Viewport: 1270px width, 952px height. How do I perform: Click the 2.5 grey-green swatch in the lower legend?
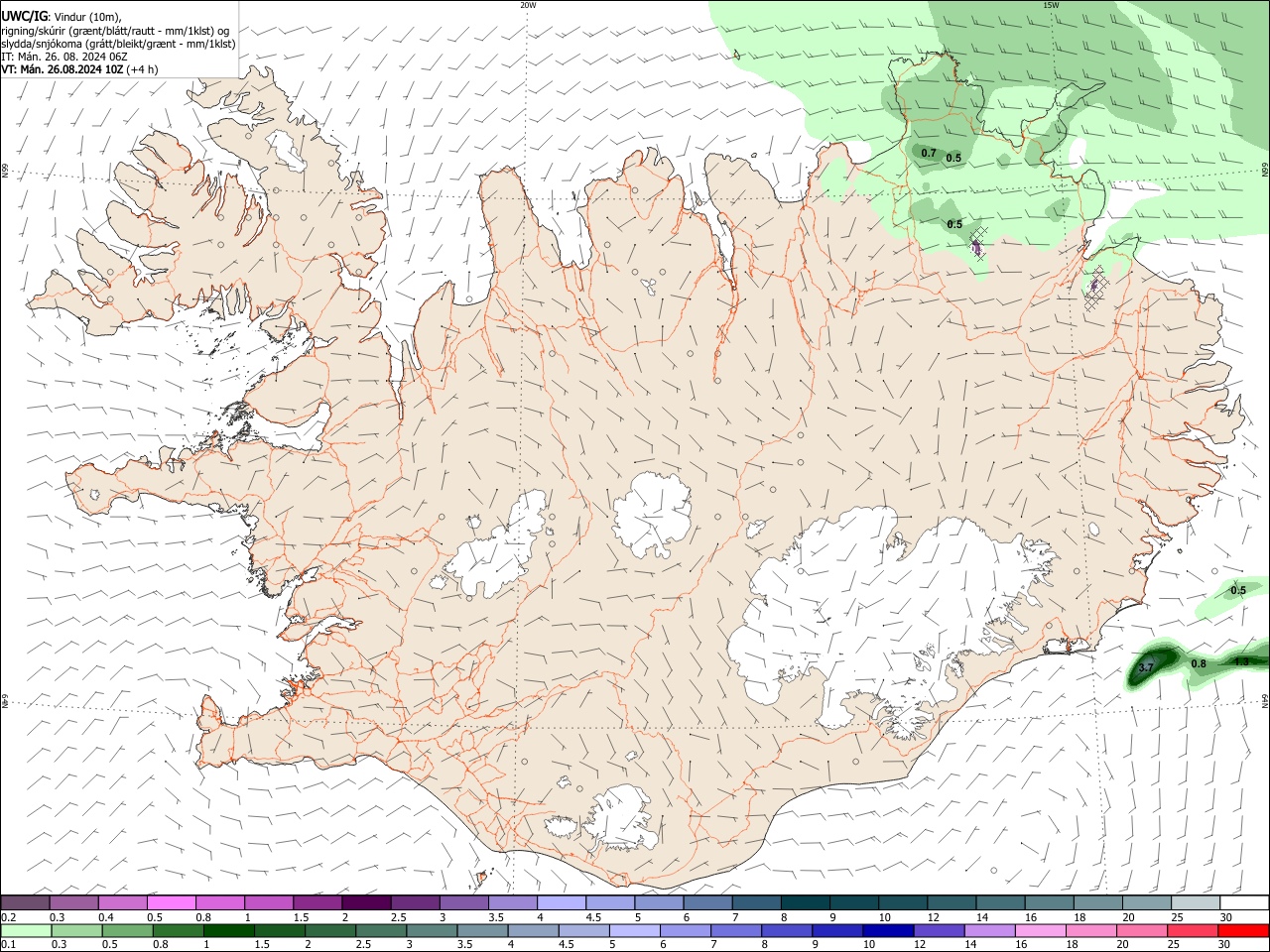click(x=382, y=931)
